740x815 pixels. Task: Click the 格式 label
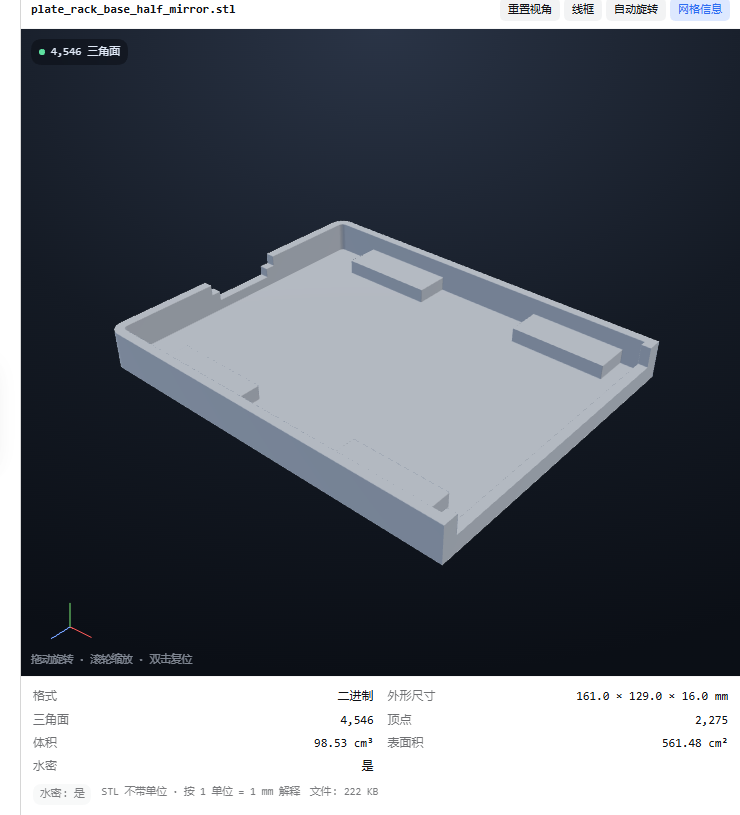point(45,696)
